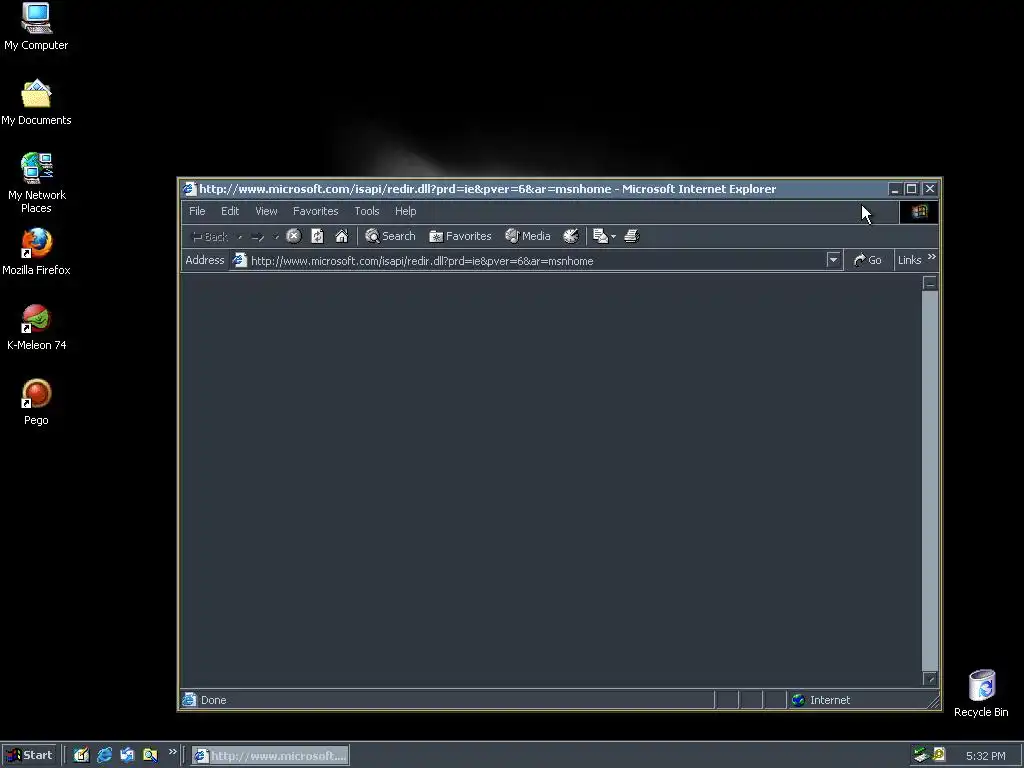
Task: Open the Favorites menu
Action: click(315, 211)
